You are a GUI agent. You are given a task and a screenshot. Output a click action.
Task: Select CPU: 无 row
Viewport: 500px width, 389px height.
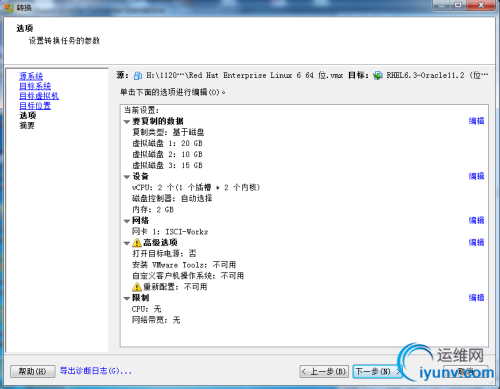(146, 309)
